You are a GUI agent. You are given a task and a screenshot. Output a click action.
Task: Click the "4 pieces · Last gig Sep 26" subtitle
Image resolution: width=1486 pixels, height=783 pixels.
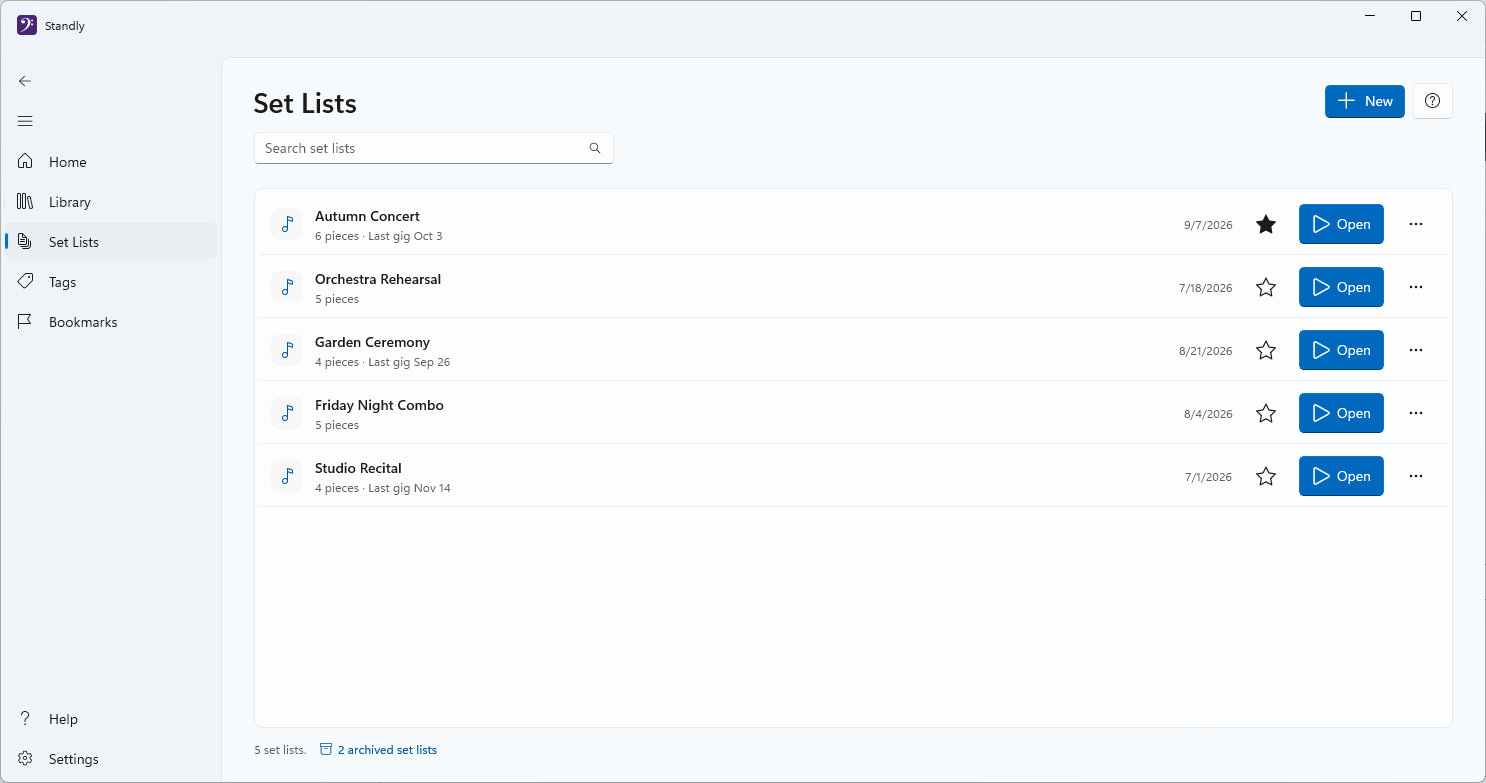click(382, 362)
